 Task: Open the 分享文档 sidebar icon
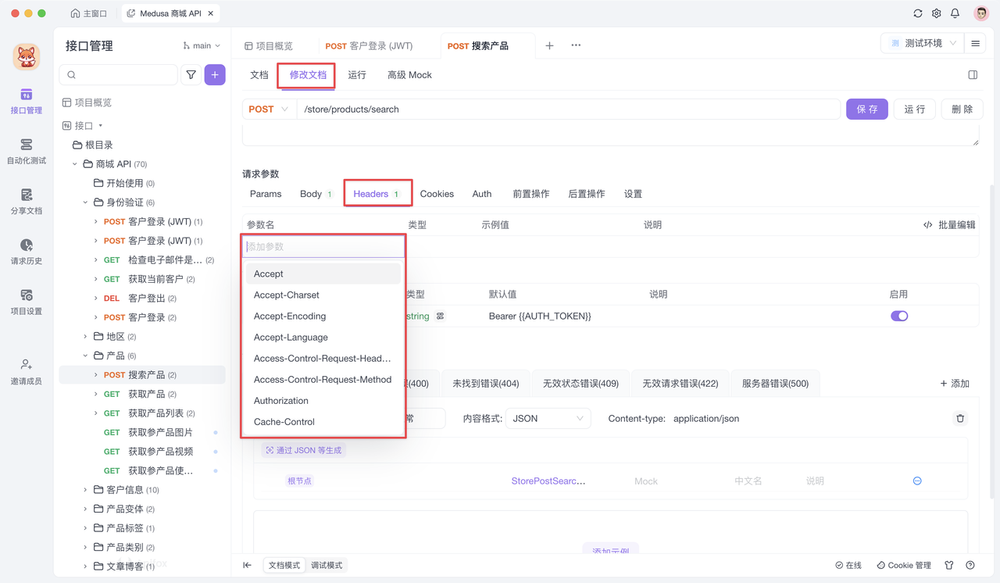pyautogui.click(x=27, y=203)
